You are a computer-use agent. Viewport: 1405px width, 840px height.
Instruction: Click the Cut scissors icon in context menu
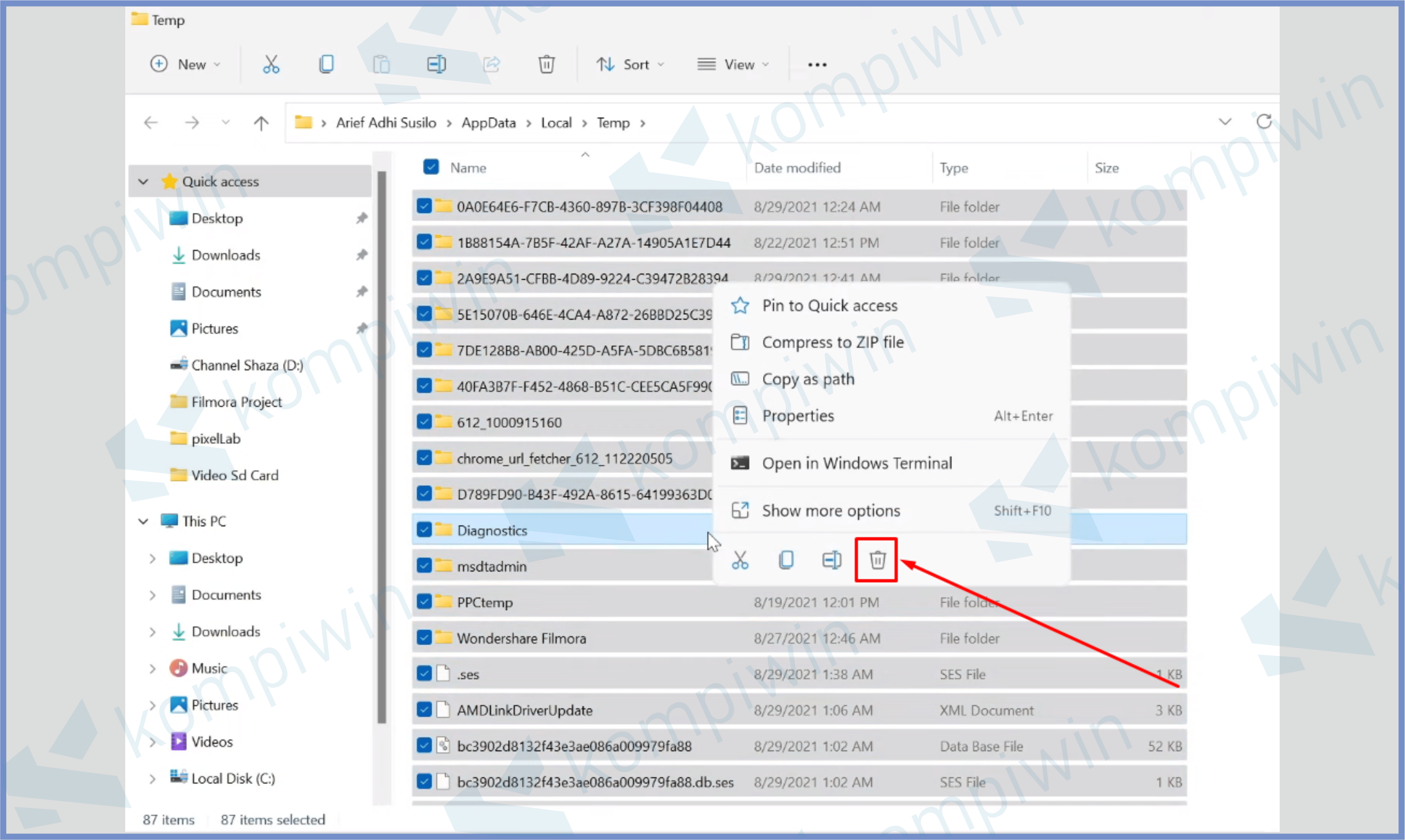739,560
